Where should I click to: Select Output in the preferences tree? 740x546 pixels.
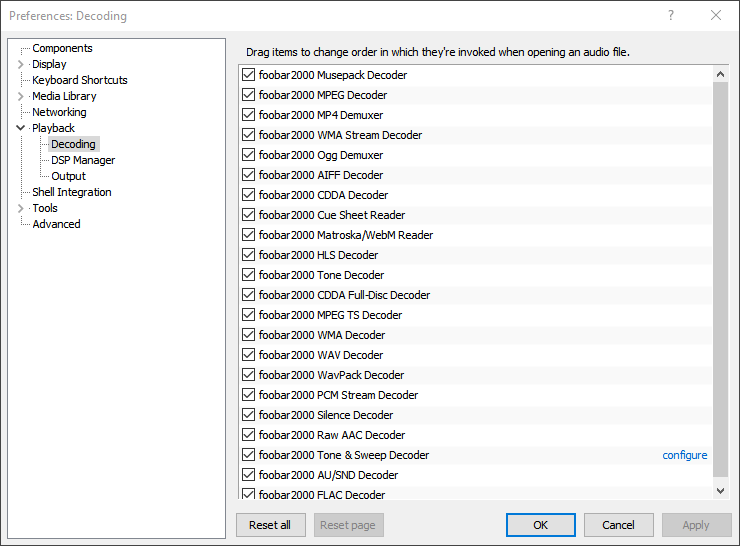click(69, 176)
